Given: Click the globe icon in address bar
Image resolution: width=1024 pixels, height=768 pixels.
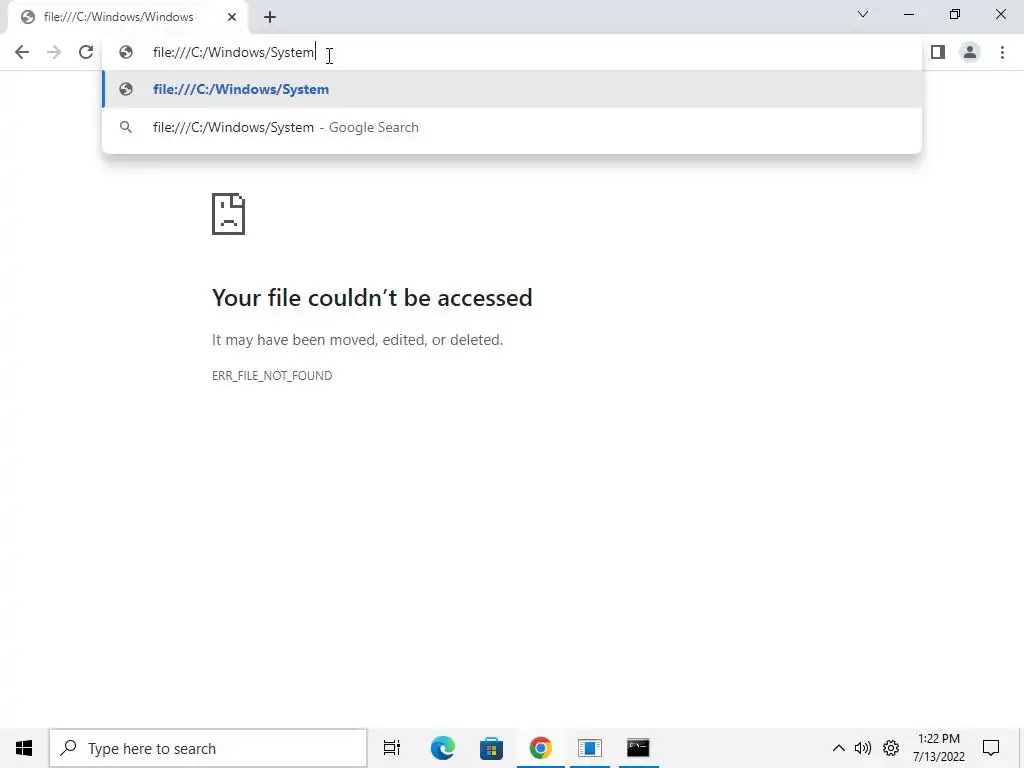Looking at the screenshot, I should pos(126,52).
